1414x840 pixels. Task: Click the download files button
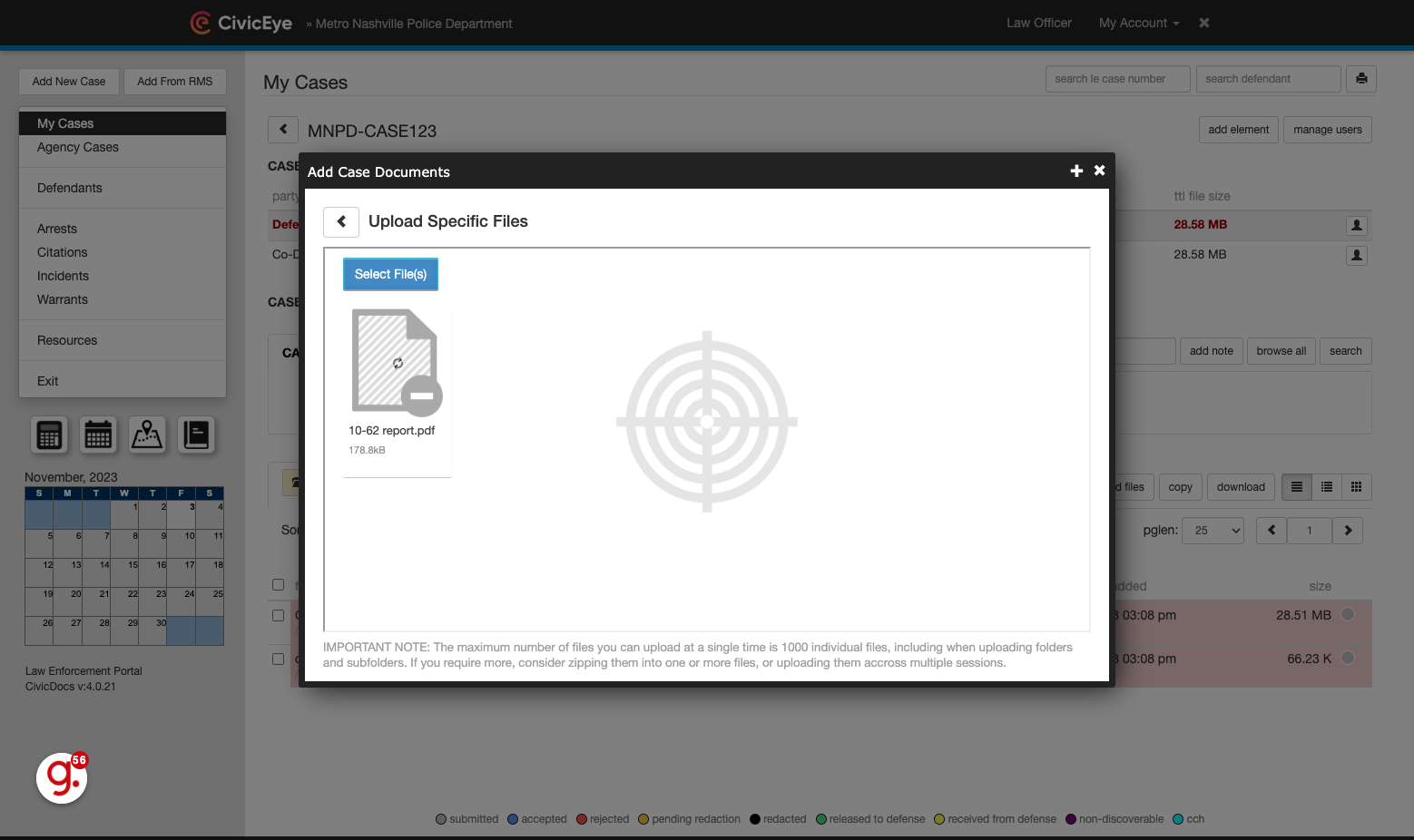pyautogui.click(x=1241, y=487)
